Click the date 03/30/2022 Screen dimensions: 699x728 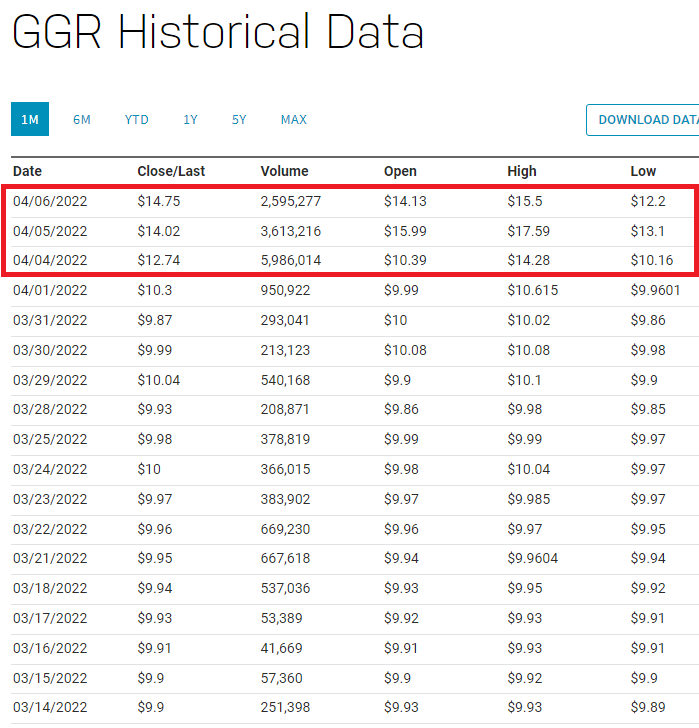[x=50, y=350]
